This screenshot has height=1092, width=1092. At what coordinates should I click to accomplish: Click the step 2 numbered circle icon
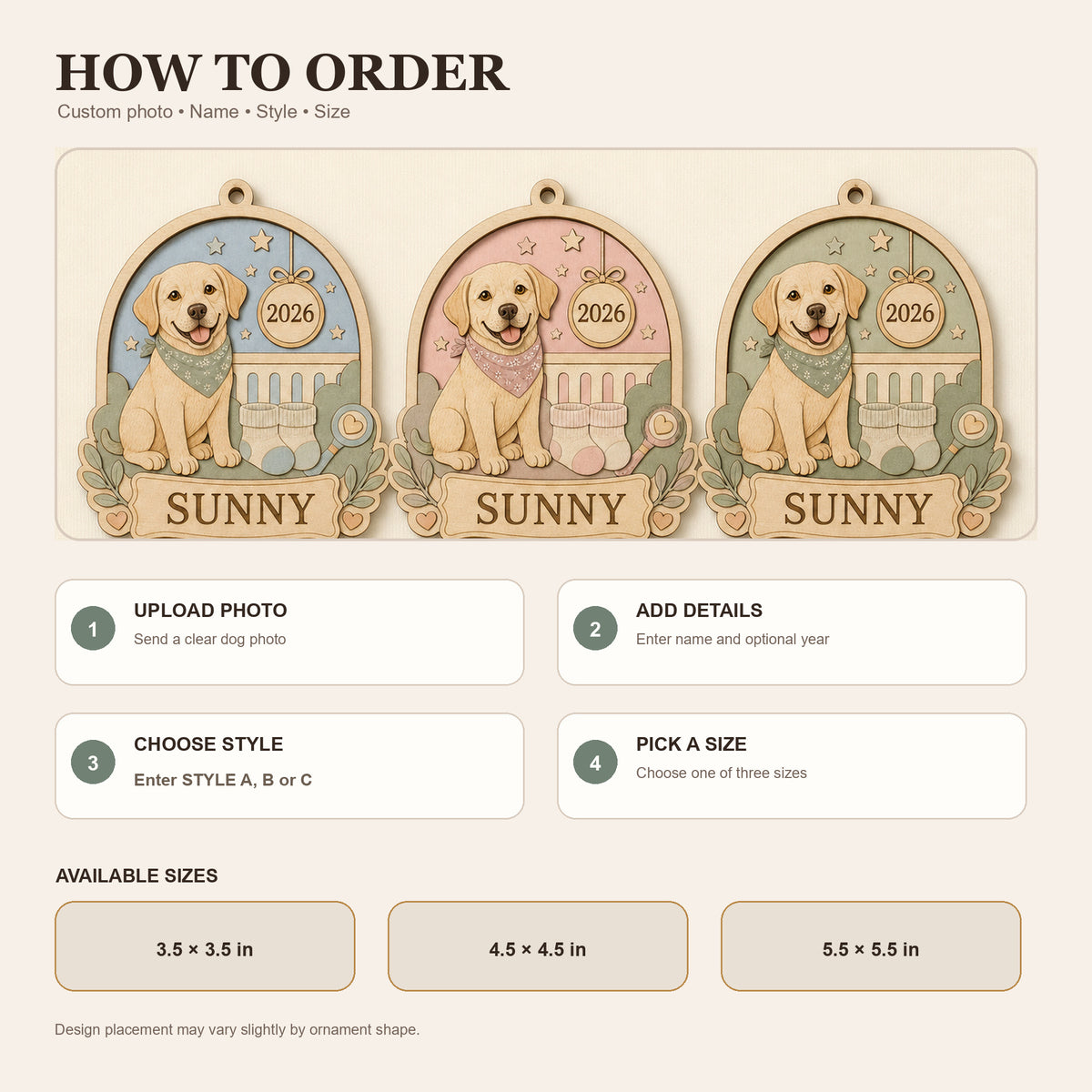(595, 629)
